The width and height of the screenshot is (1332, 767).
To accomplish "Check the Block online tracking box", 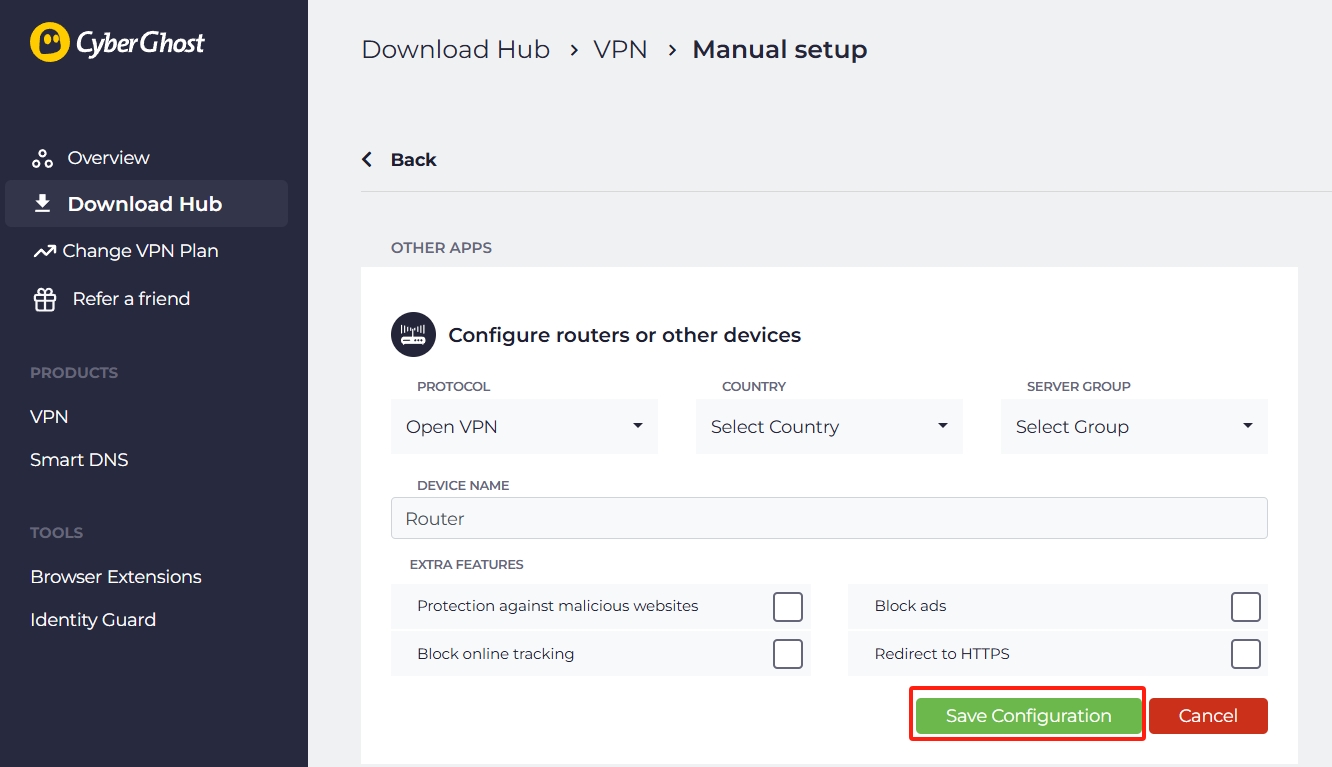I will coord(788,654).
